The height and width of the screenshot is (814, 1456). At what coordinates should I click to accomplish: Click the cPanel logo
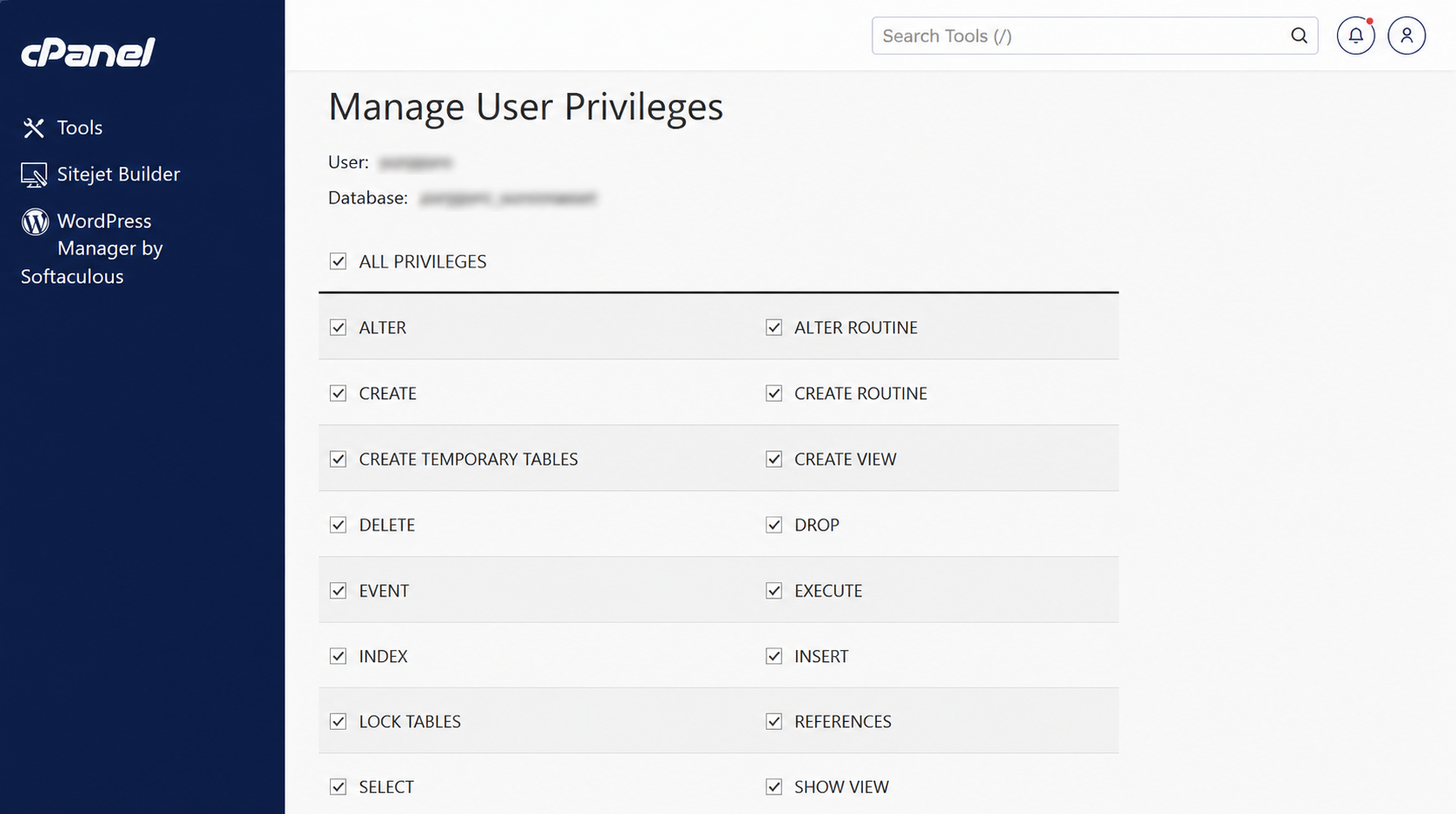tap(88, 52)
